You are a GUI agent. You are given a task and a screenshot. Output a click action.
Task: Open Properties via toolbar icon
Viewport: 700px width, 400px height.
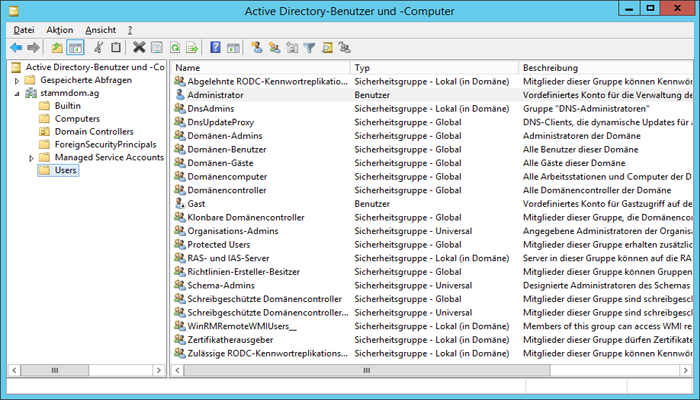157,47
